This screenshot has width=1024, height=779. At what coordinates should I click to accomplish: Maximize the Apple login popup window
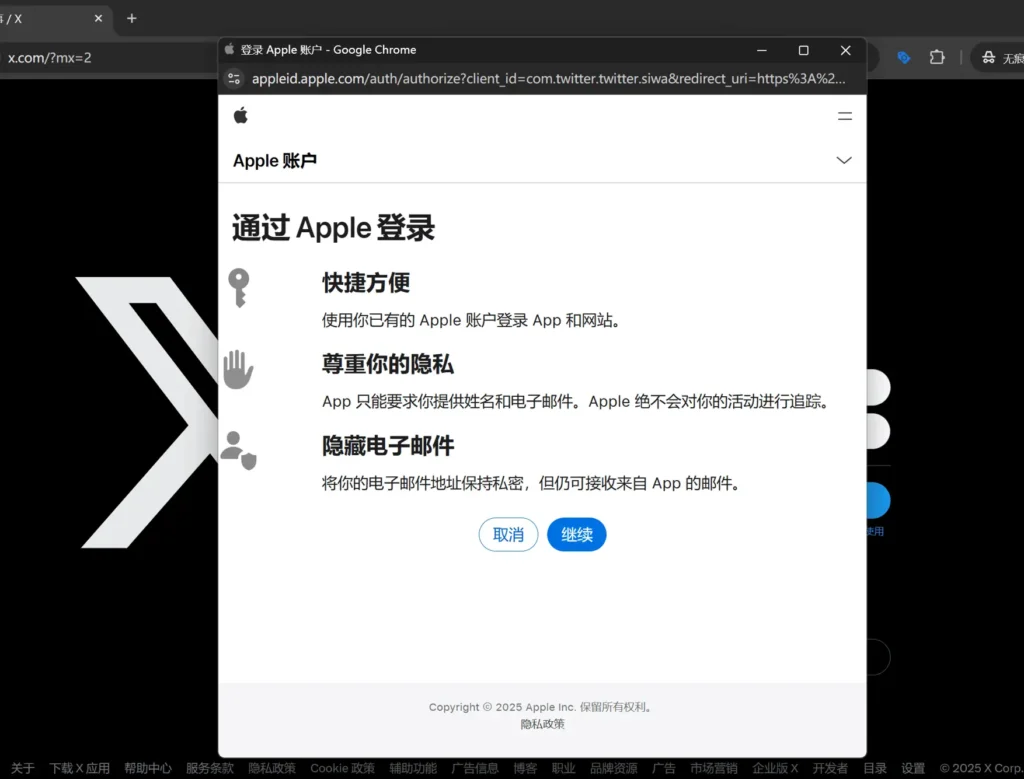click(x=803, y=50)
